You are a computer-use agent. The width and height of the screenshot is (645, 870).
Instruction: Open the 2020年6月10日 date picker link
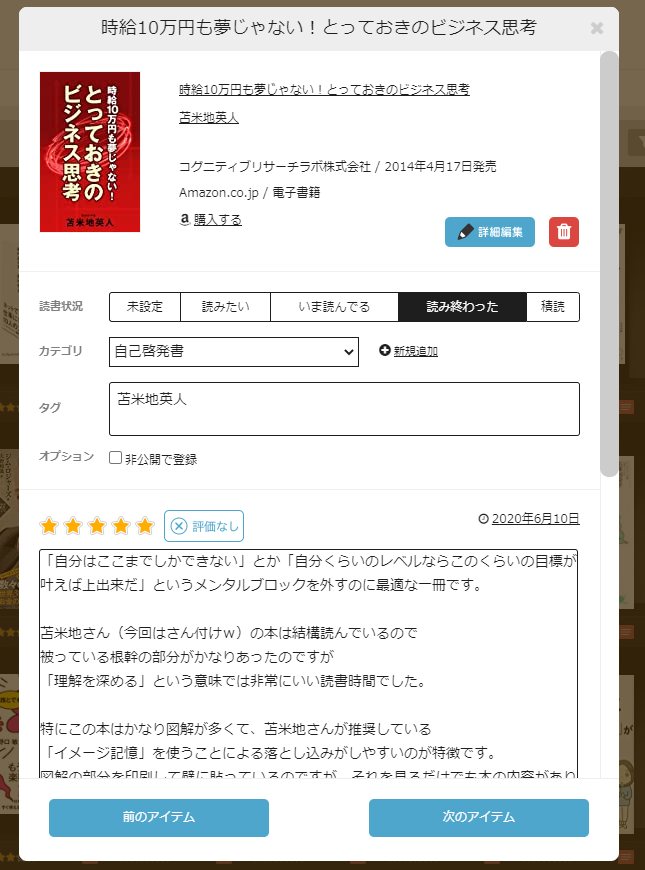click(x=535, y=519)
